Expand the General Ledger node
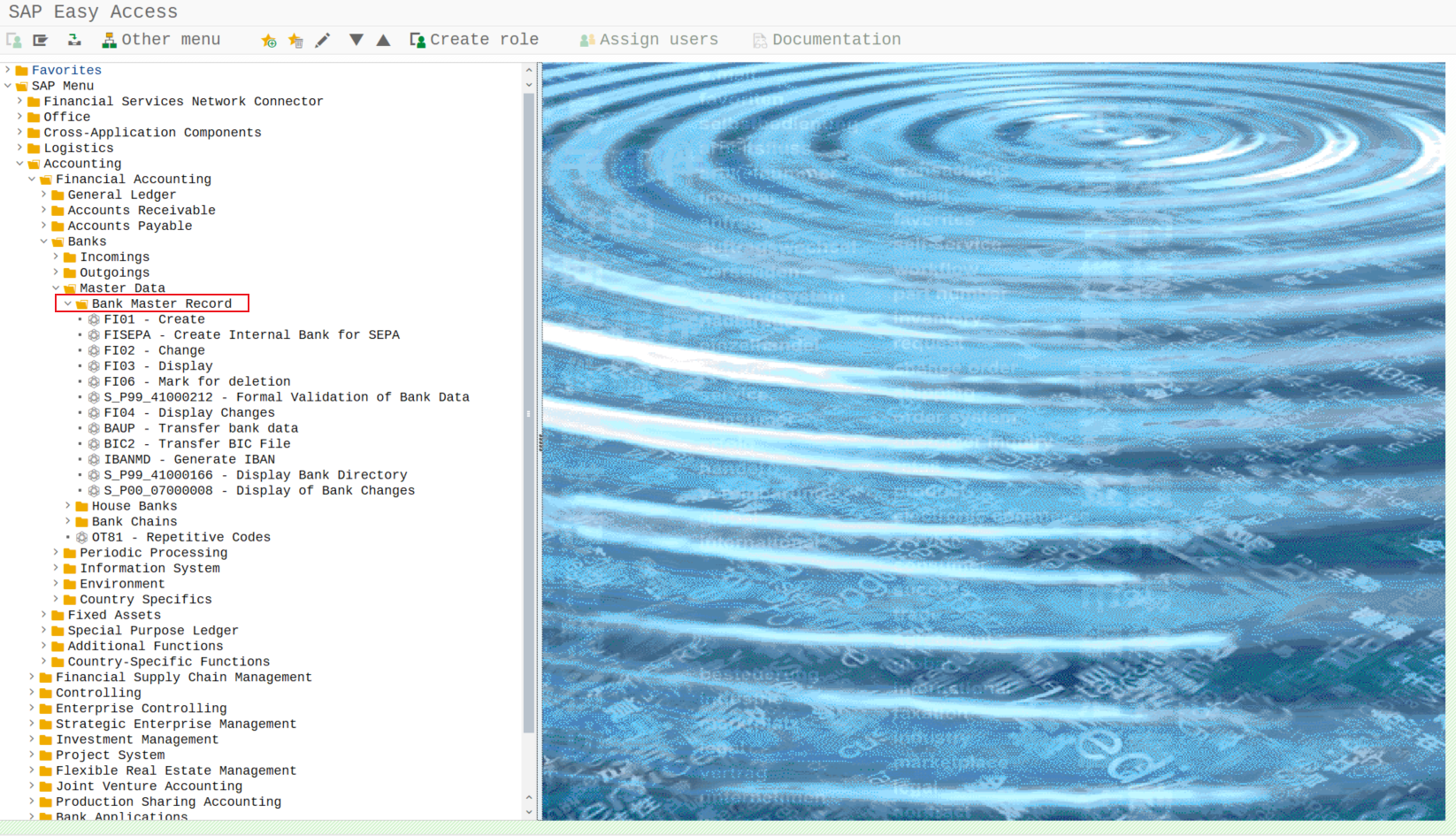 [43, 195]
